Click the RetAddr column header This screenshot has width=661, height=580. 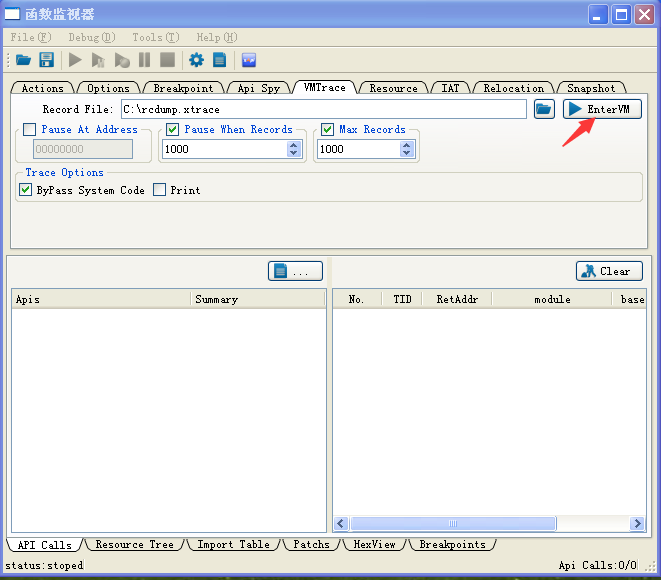pyautogui.click(x=457, y=299)
